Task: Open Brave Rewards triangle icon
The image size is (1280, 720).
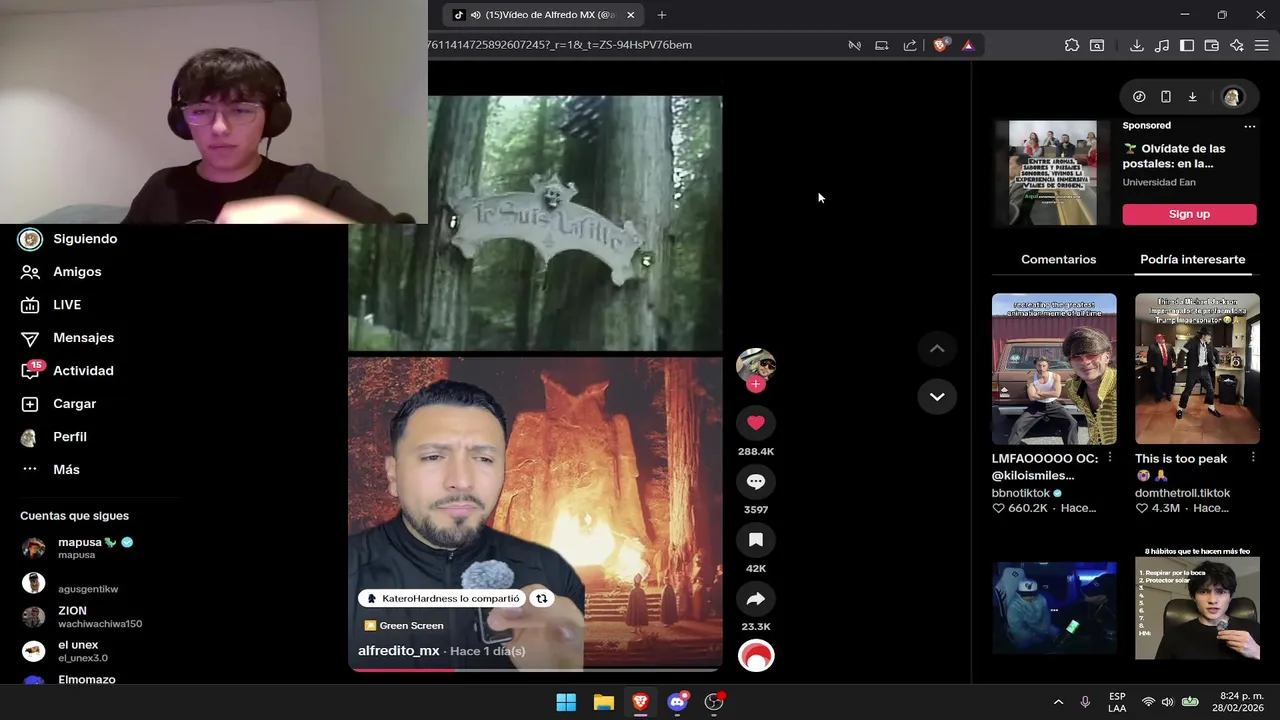Action: point(968,45)
